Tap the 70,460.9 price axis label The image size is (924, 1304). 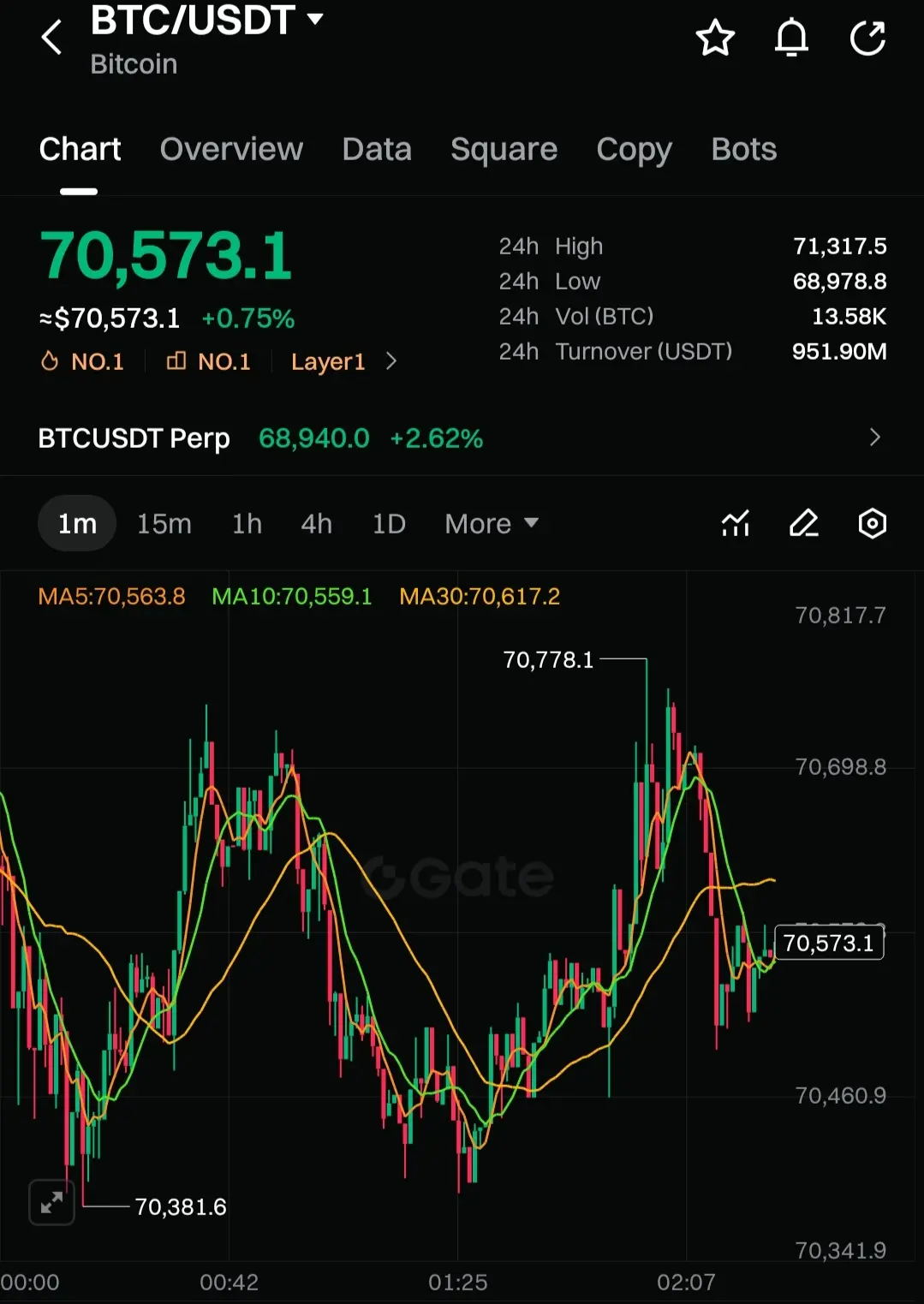(841, 1096)
